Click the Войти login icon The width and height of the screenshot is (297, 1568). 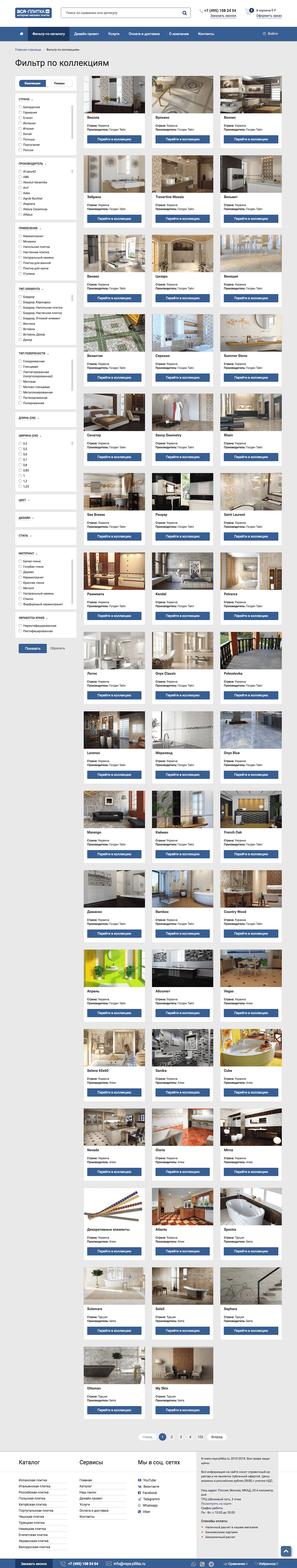(264, 34)
